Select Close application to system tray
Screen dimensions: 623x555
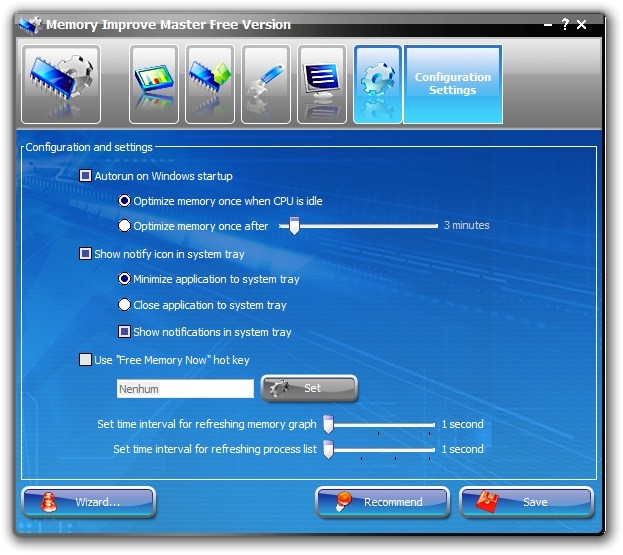tap(124, 305)
